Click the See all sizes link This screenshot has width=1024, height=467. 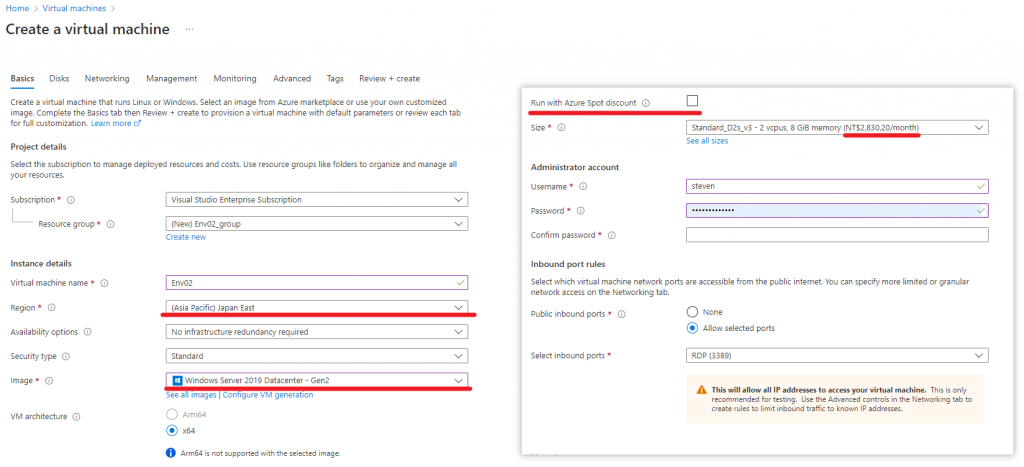(707, 140)
